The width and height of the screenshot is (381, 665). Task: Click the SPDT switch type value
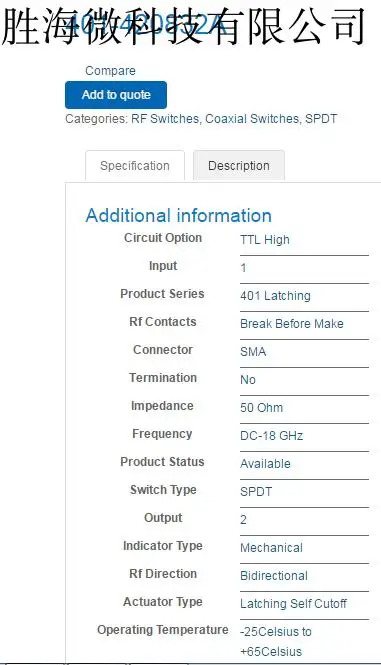256,492
